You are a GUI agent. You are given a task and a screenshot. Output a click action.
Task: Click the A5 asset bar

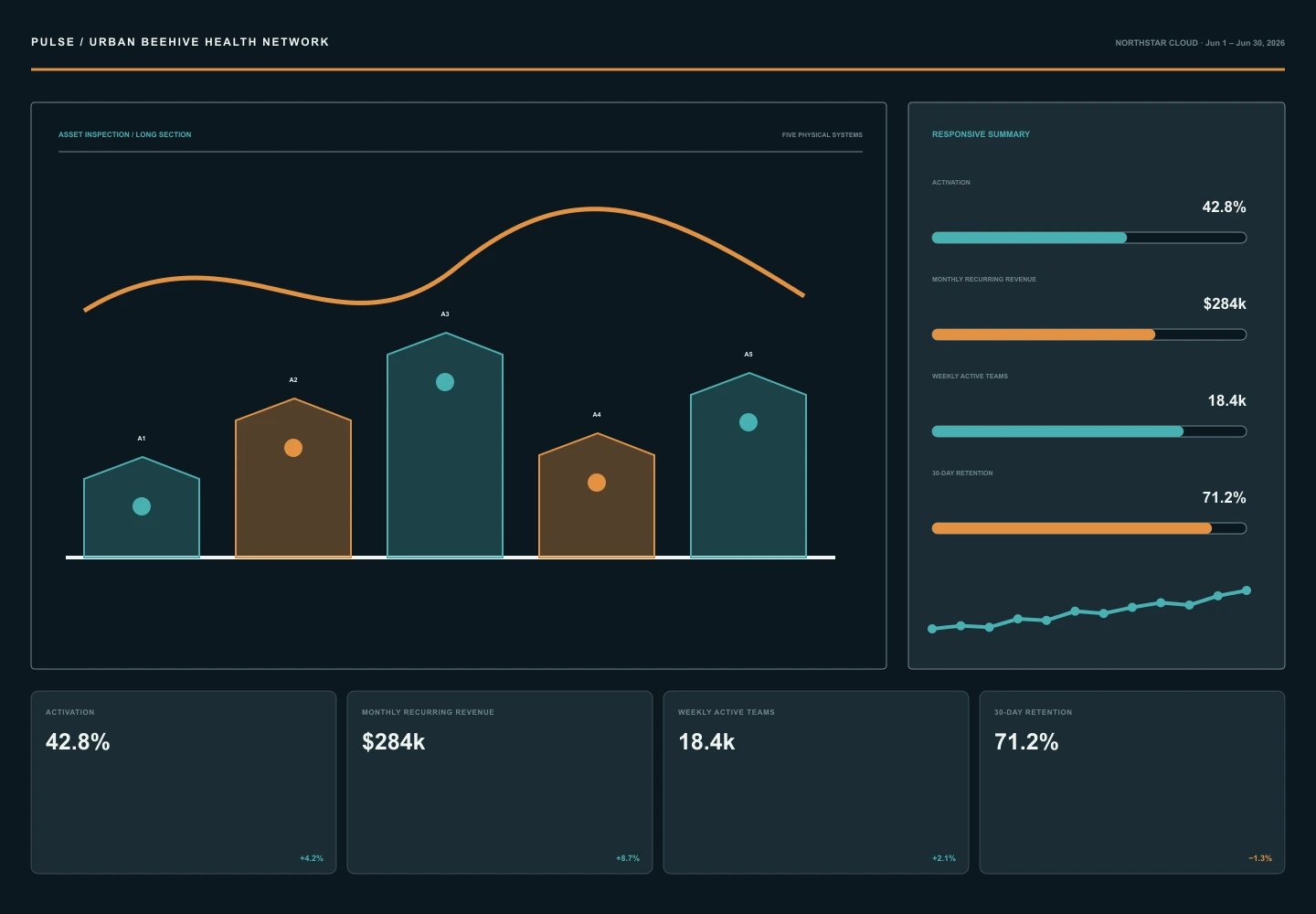click(748, 465)
